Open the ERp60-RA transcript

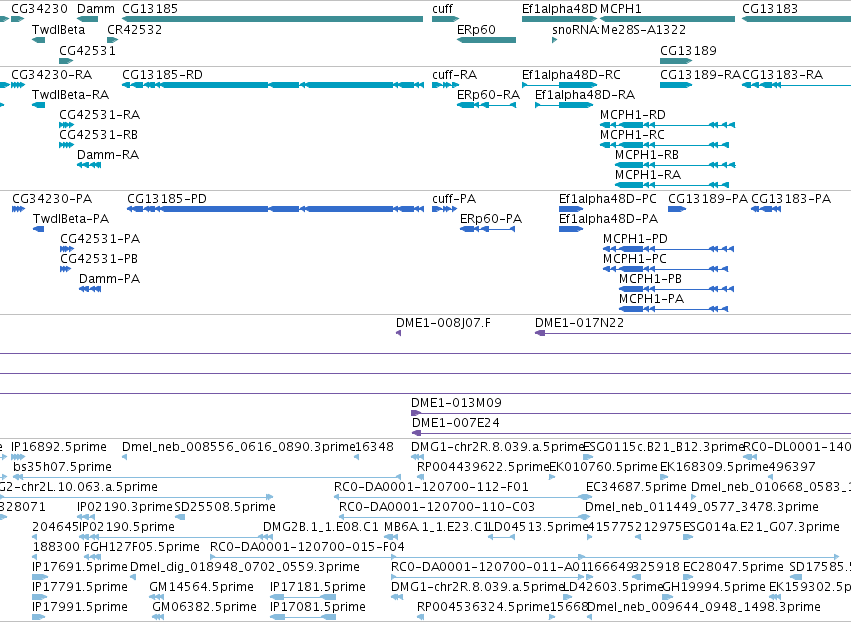pyautogui.click(x=486, y=105)
